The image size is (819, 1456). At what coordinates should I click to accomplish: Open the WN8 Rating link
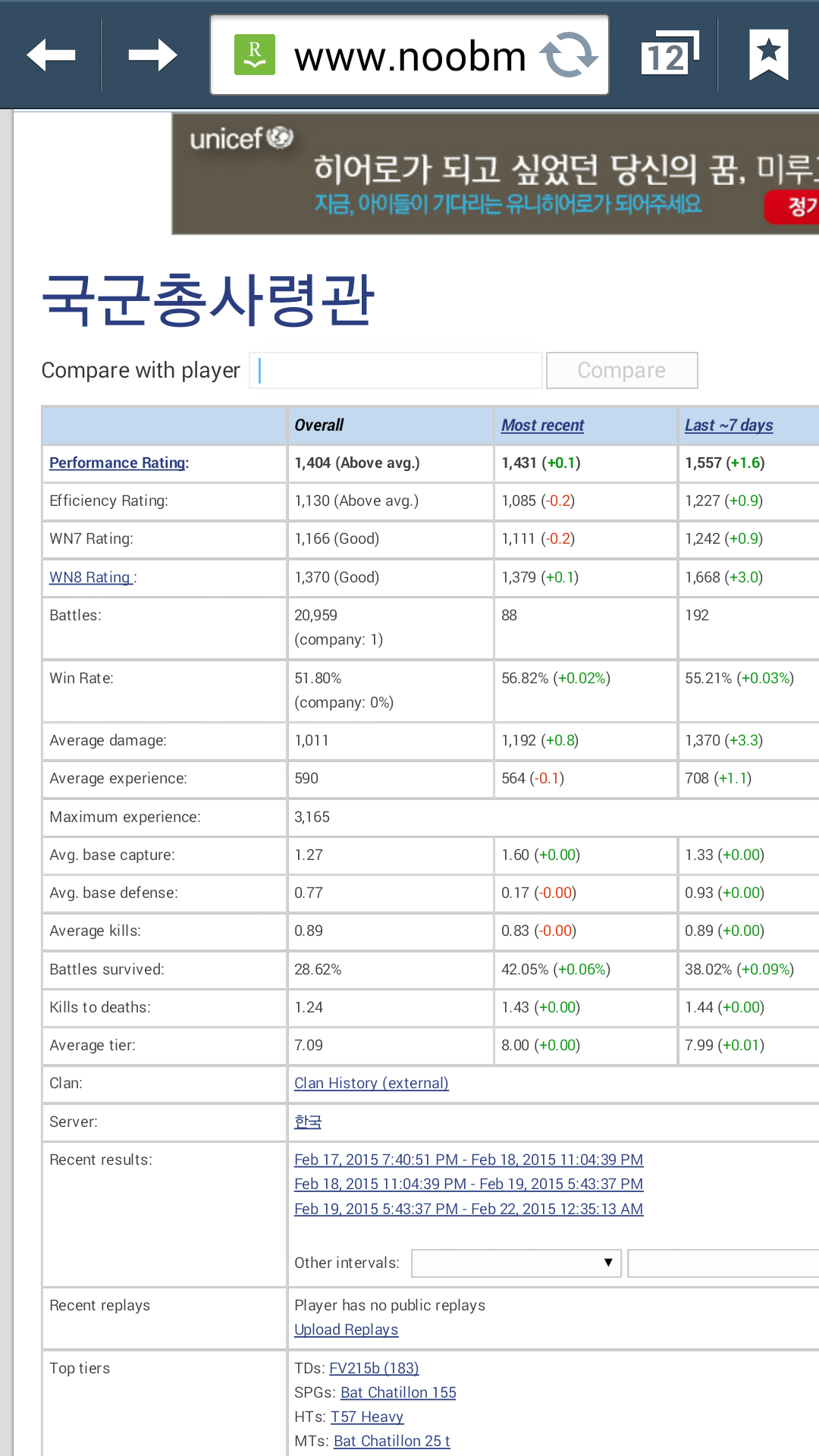(x=91, y=577)
